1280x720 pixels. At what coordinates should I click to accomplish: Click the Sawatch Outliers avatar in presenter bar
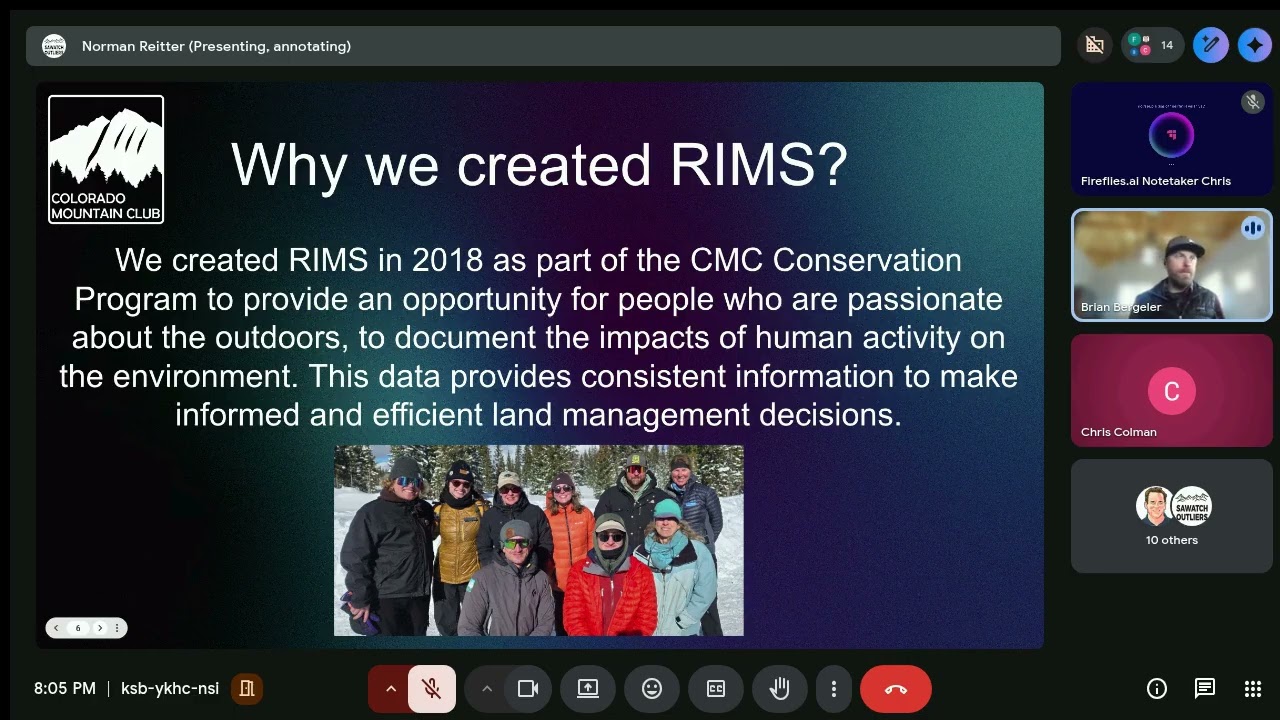click(x=54, y=46)
